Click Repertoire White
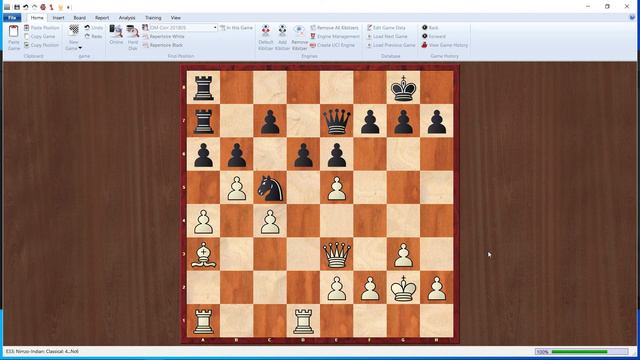640x360 pixels. 163,36
